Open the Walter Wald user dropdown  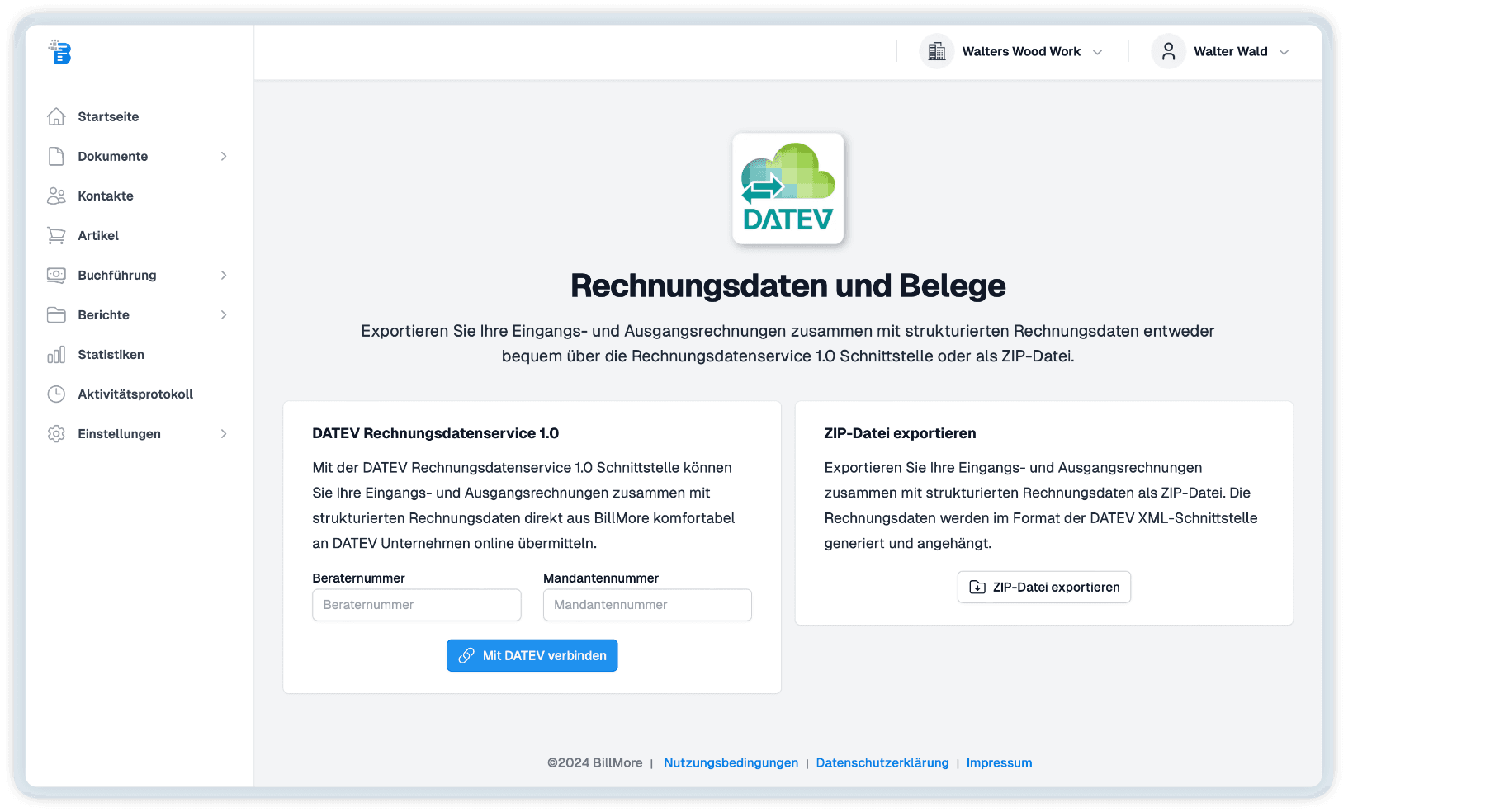[1221, 51]
